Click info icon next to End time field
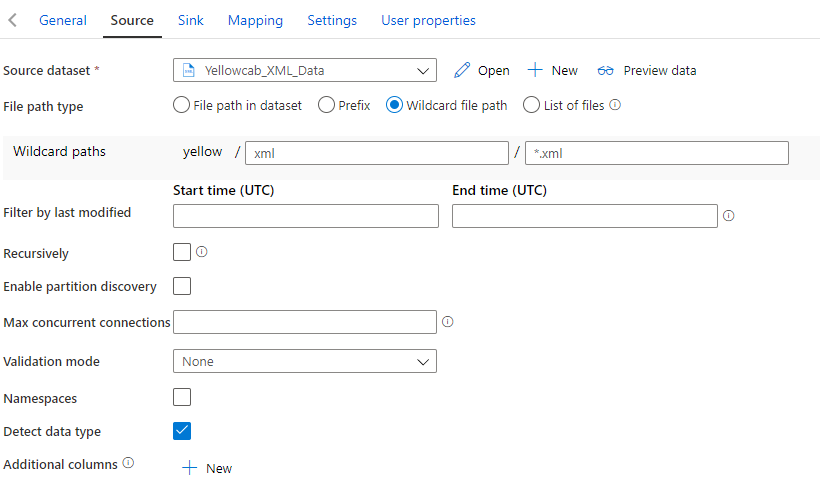This screenshot has height=502, width=820. click(x=728, y=215)
